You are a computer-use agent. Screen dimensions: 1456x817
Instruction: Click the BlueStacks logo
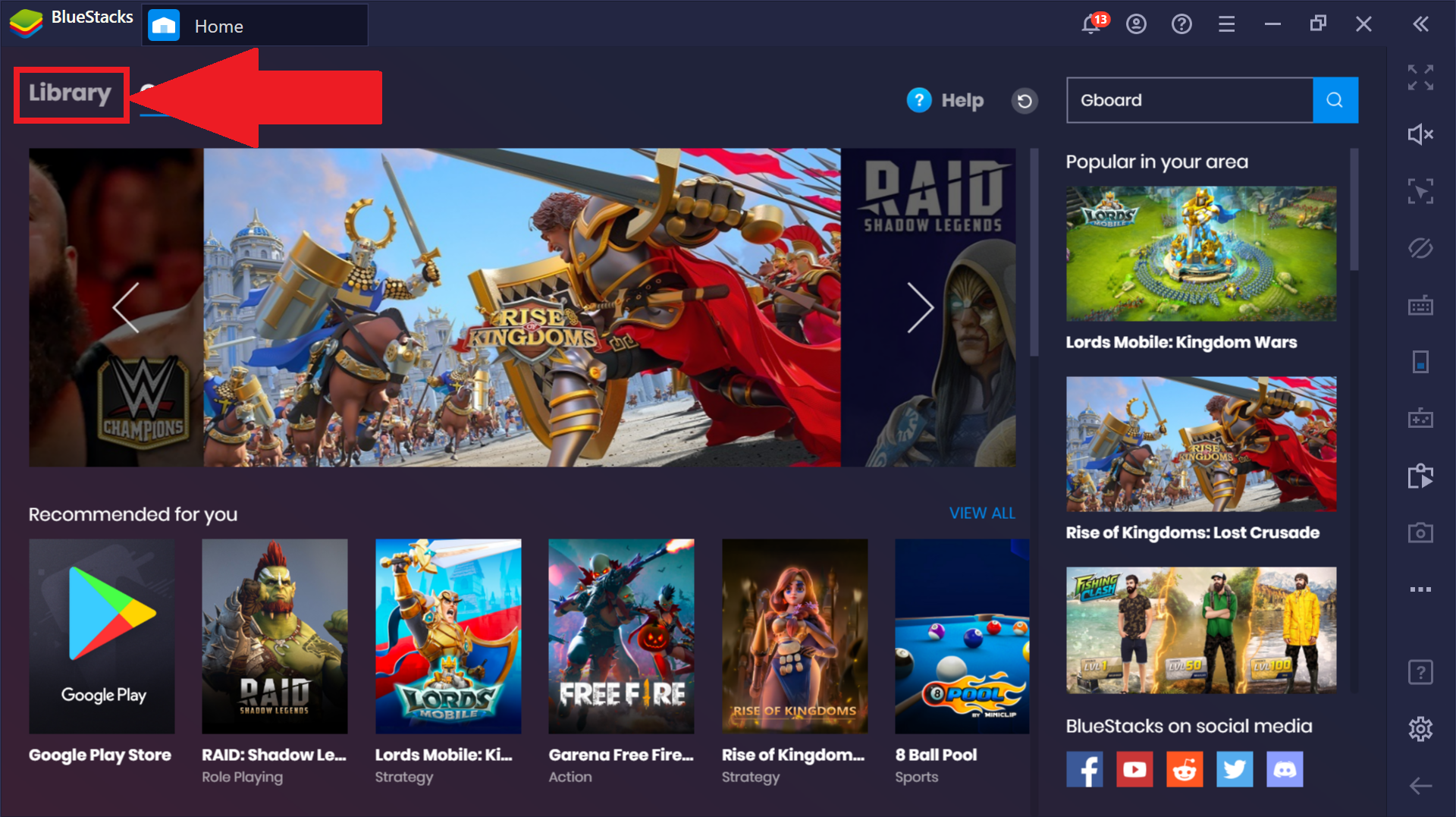(27, 23)
